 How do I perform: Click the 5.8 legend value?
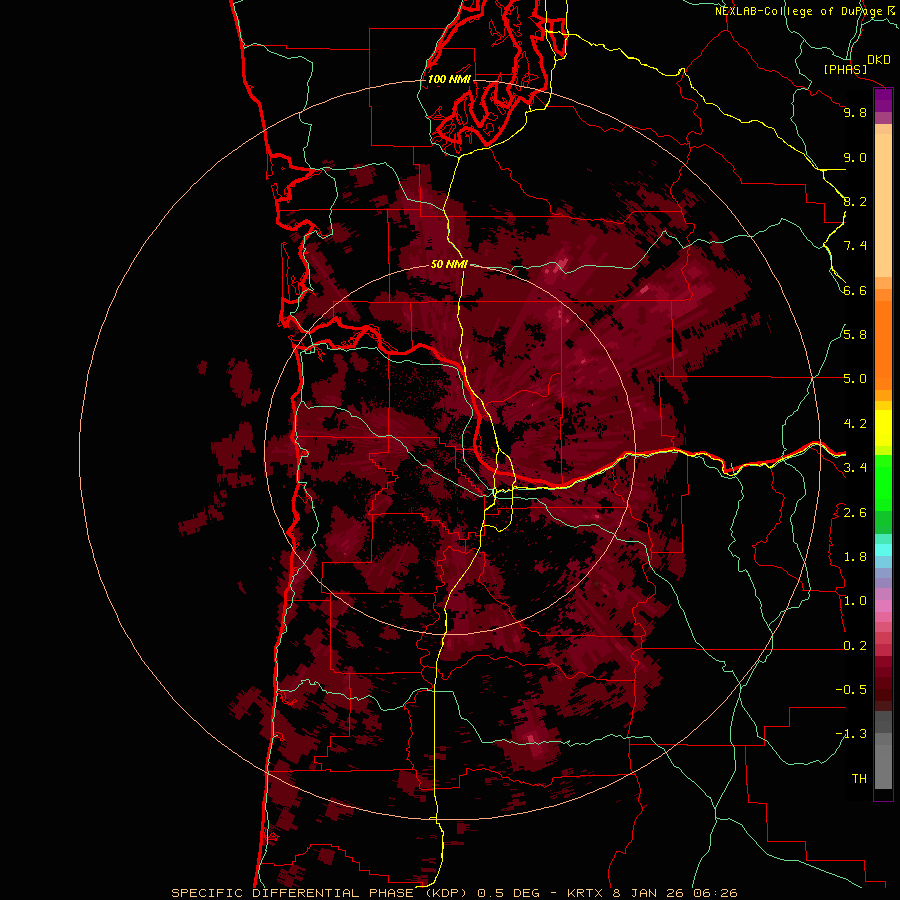855,334
